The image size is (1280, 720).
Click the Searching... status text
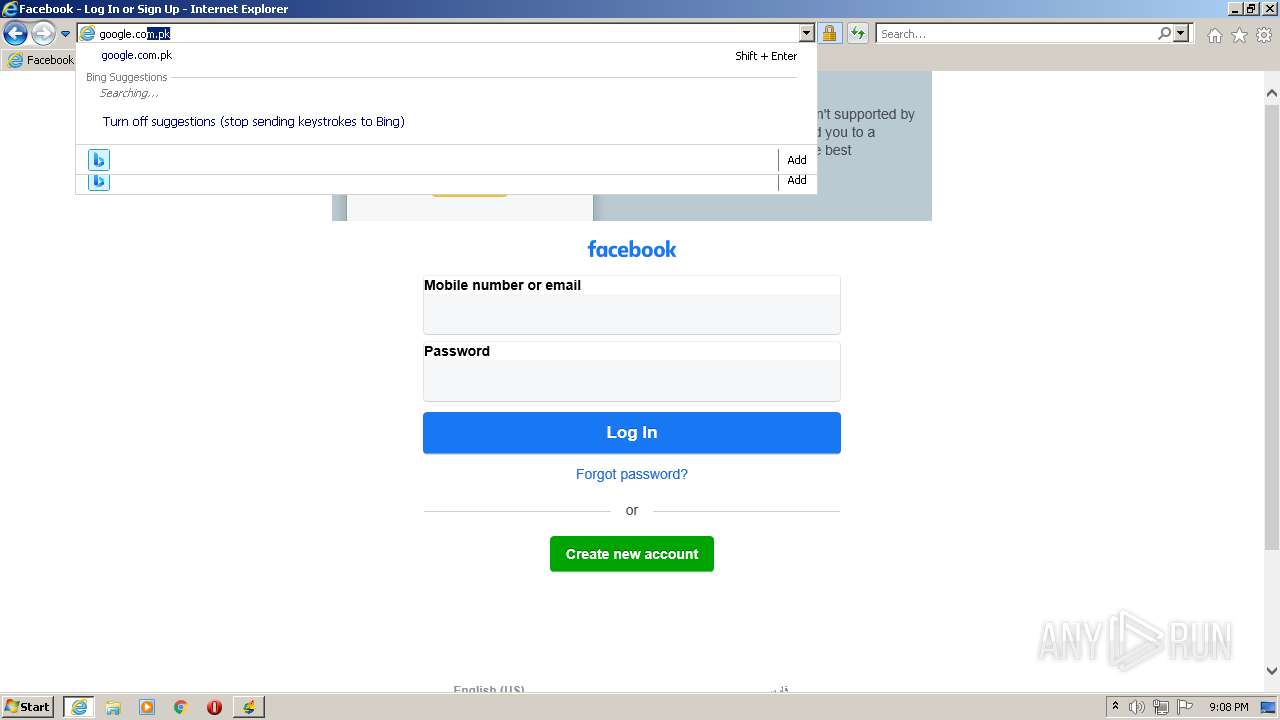pyautogui.click(x=129, y=93)
